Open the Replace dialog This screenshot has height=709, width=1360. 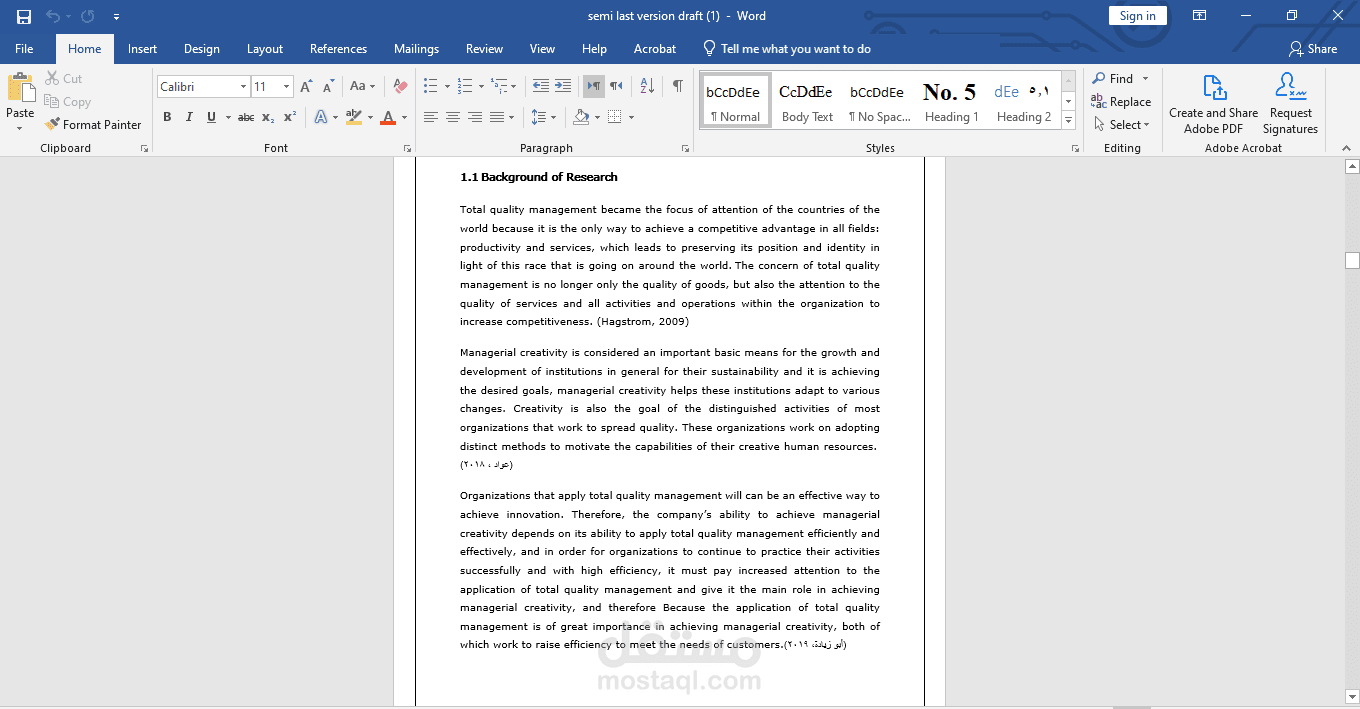1121,102
